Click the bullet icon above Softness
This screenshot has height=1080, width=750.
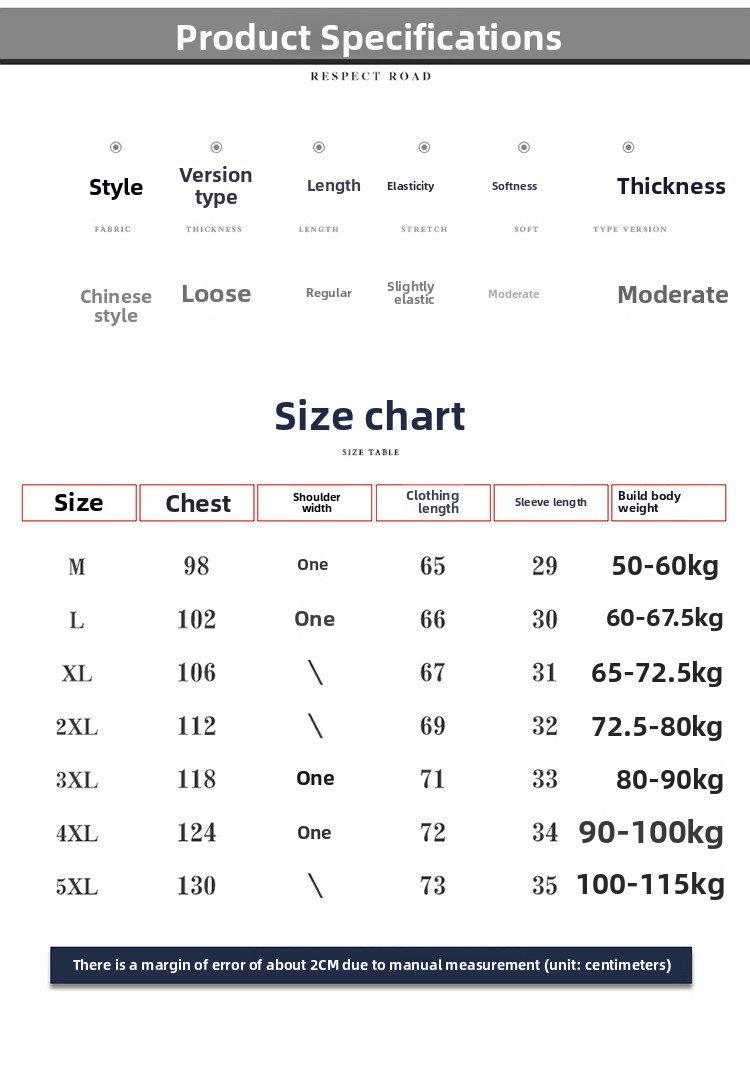pos(524,147)
